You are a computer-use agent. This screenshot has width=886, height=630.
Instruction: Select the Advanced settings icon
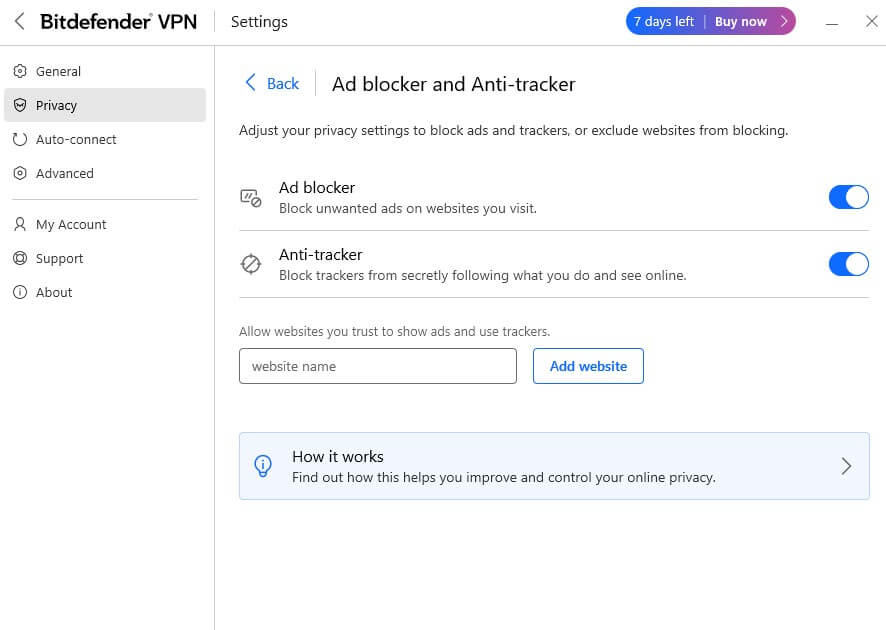click(21, 173)
